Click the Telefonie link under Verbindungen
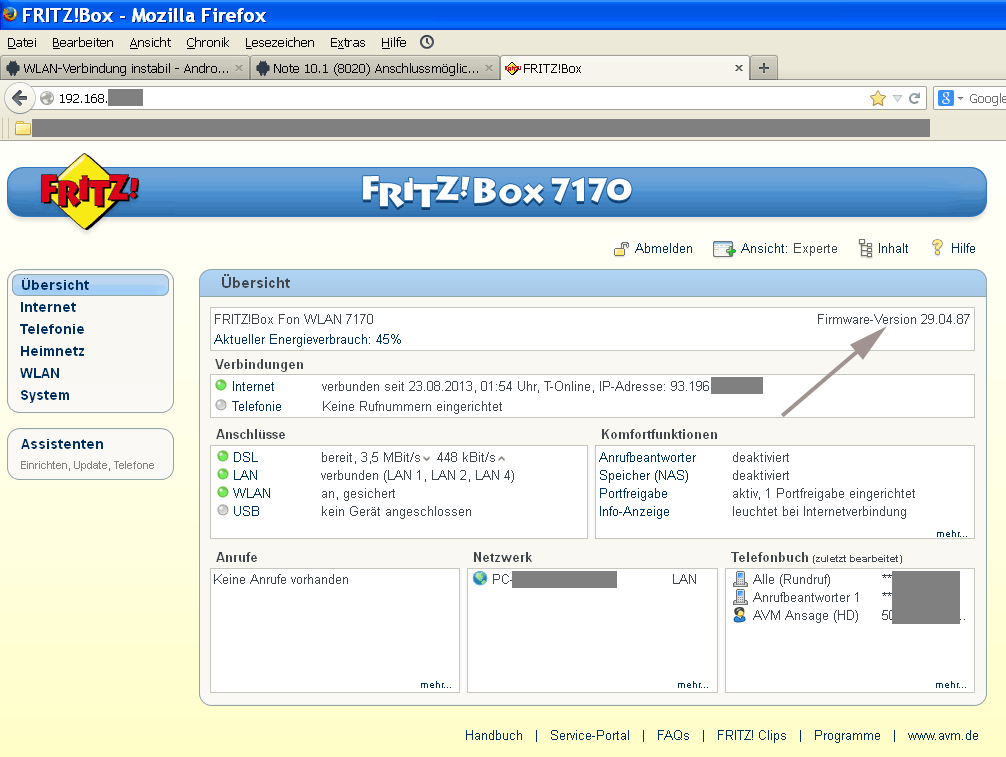Viewport: 1006px width, 757px height. pos(257,406)
